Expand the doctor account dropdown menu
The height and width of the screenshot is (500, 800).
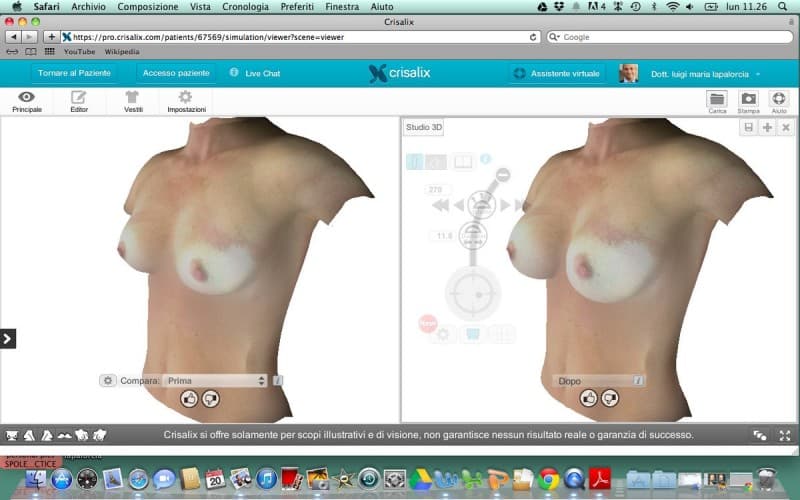click(x=758, y=74)
